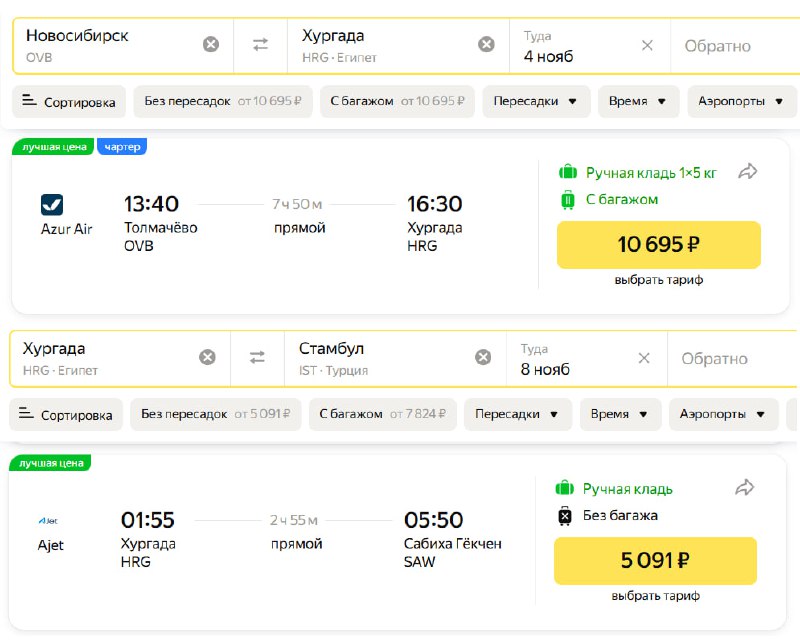The image size is (800, 641).
Task: Open the Время dropdown in first search
Action: (638, 101)
